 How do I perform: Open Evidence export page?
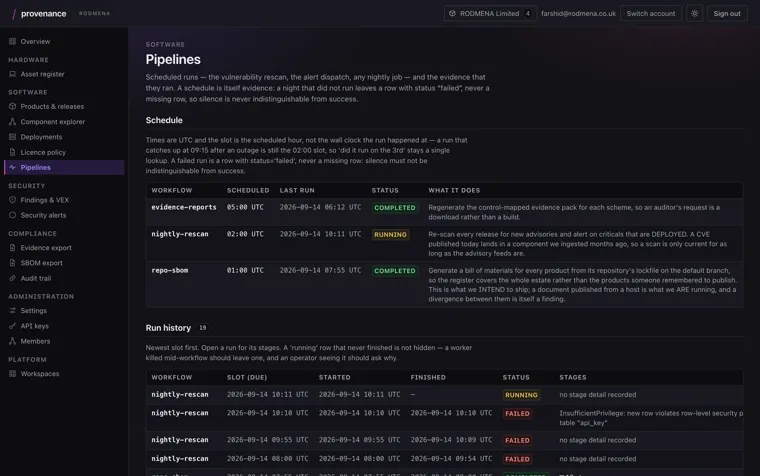click(x=63, y=248)
